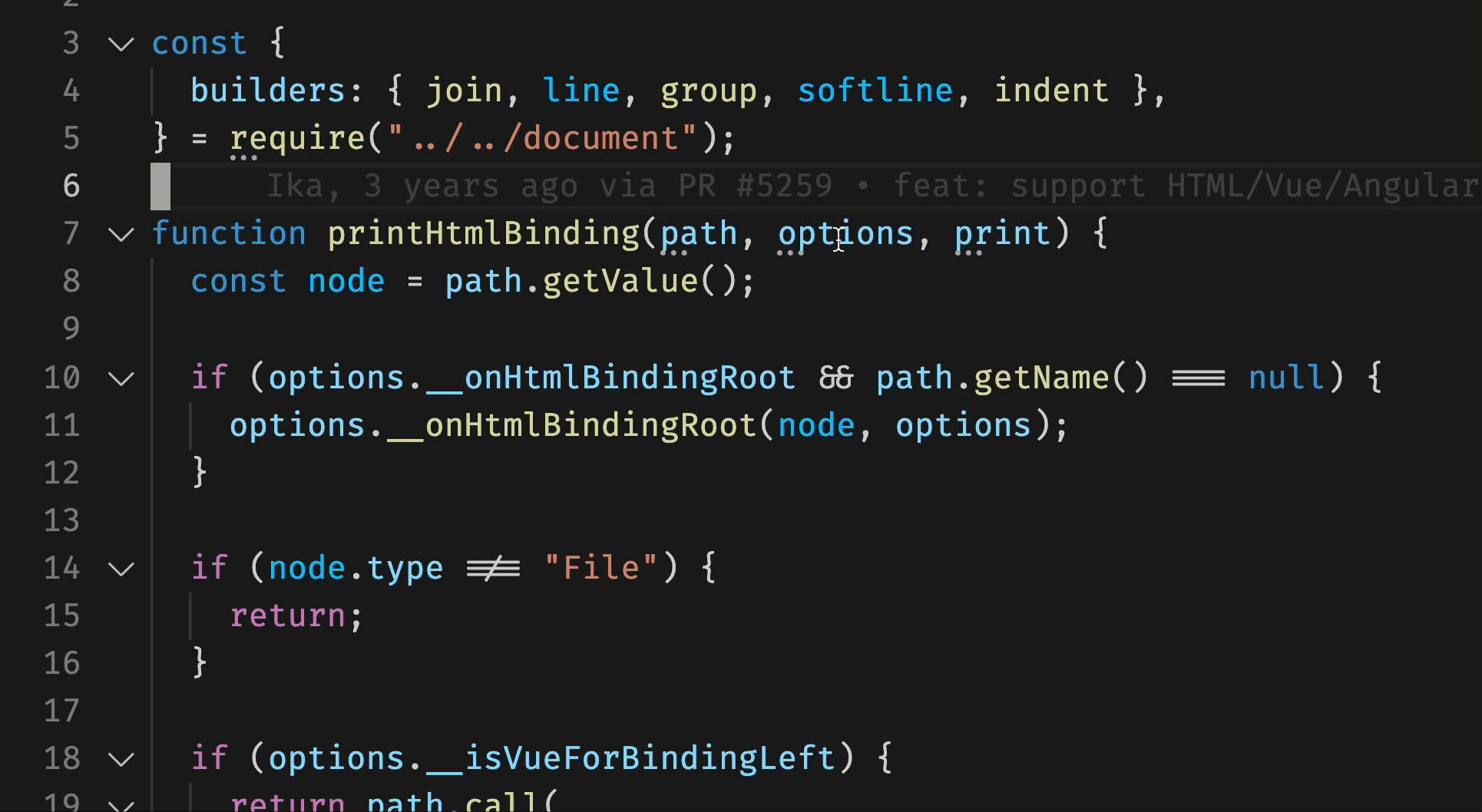
Task: Click the group identifier on line 4
Action: [x=709, y=91]
